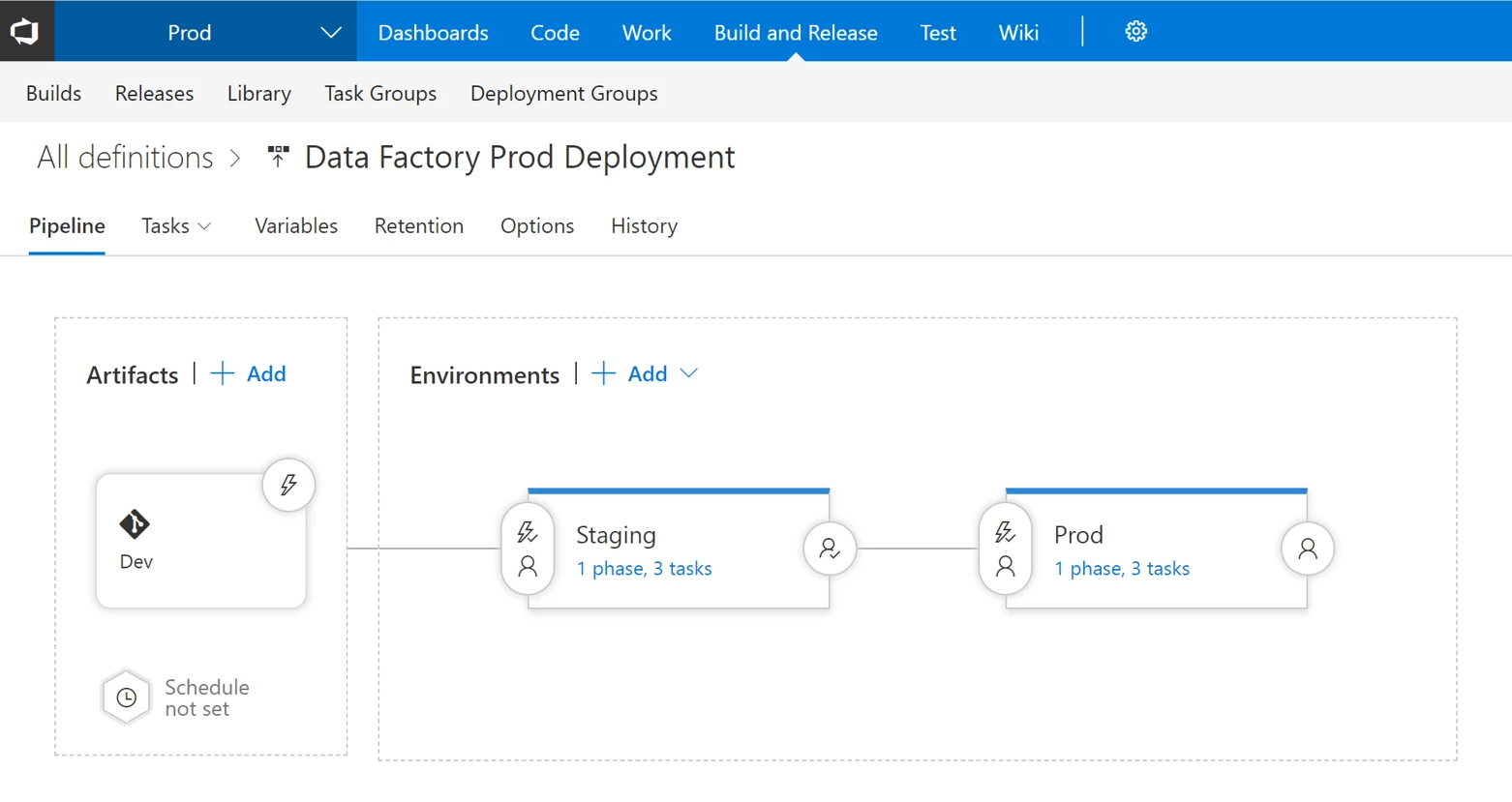Go to the Library page
Image resolution: width=1512 pixels, height=802 pixels.
259,93
